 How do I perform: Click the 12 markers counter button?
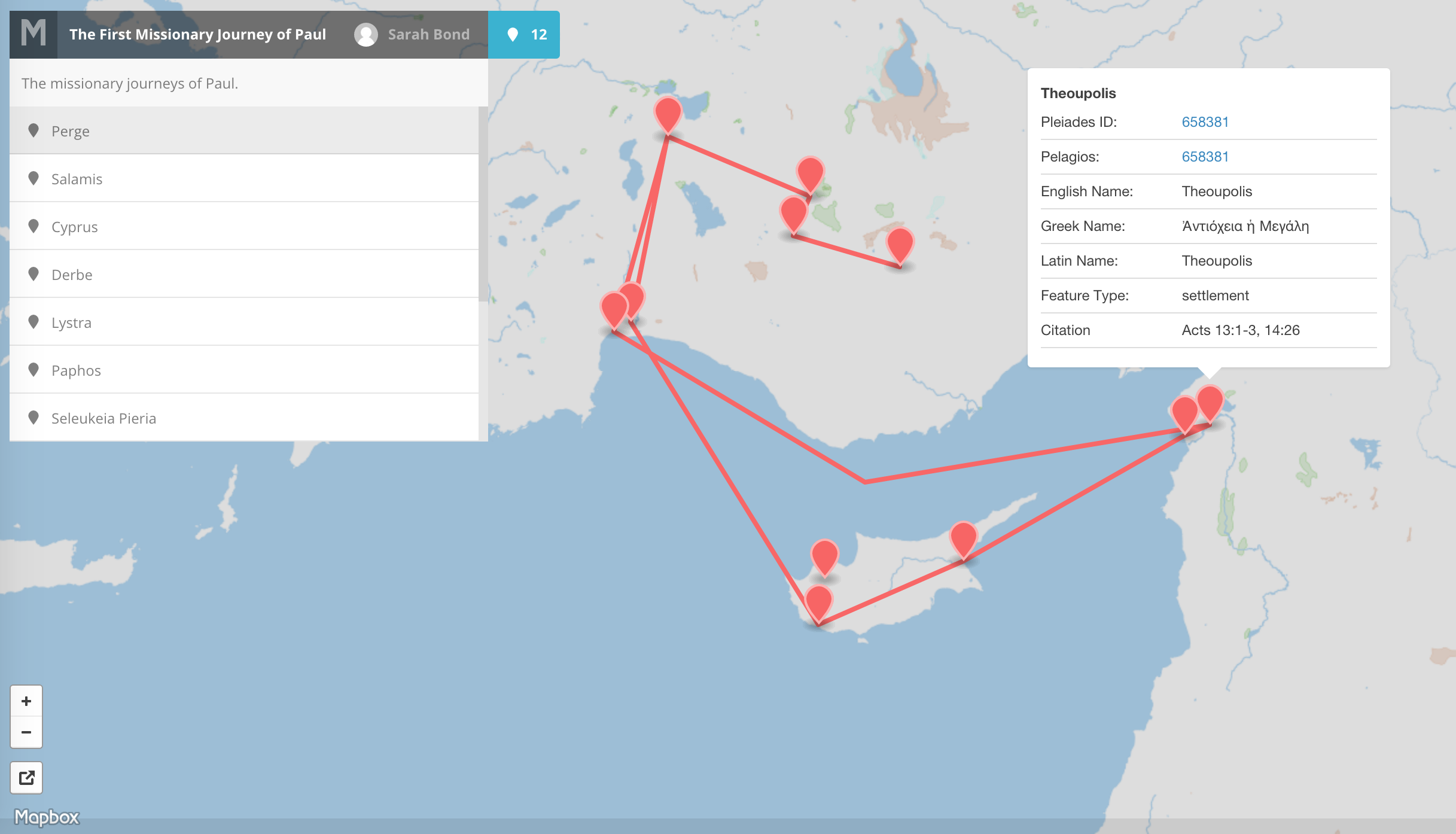(524, 35)
